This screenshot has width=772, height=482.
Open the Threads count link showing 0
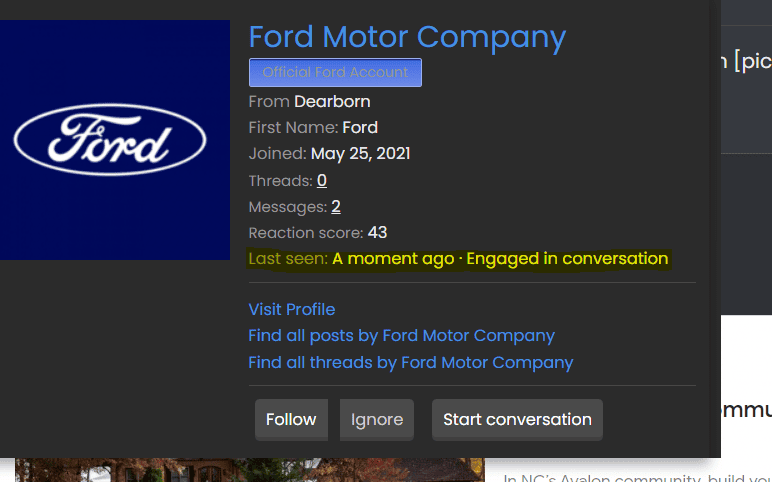pyautogui.click(x=322, y=181)
